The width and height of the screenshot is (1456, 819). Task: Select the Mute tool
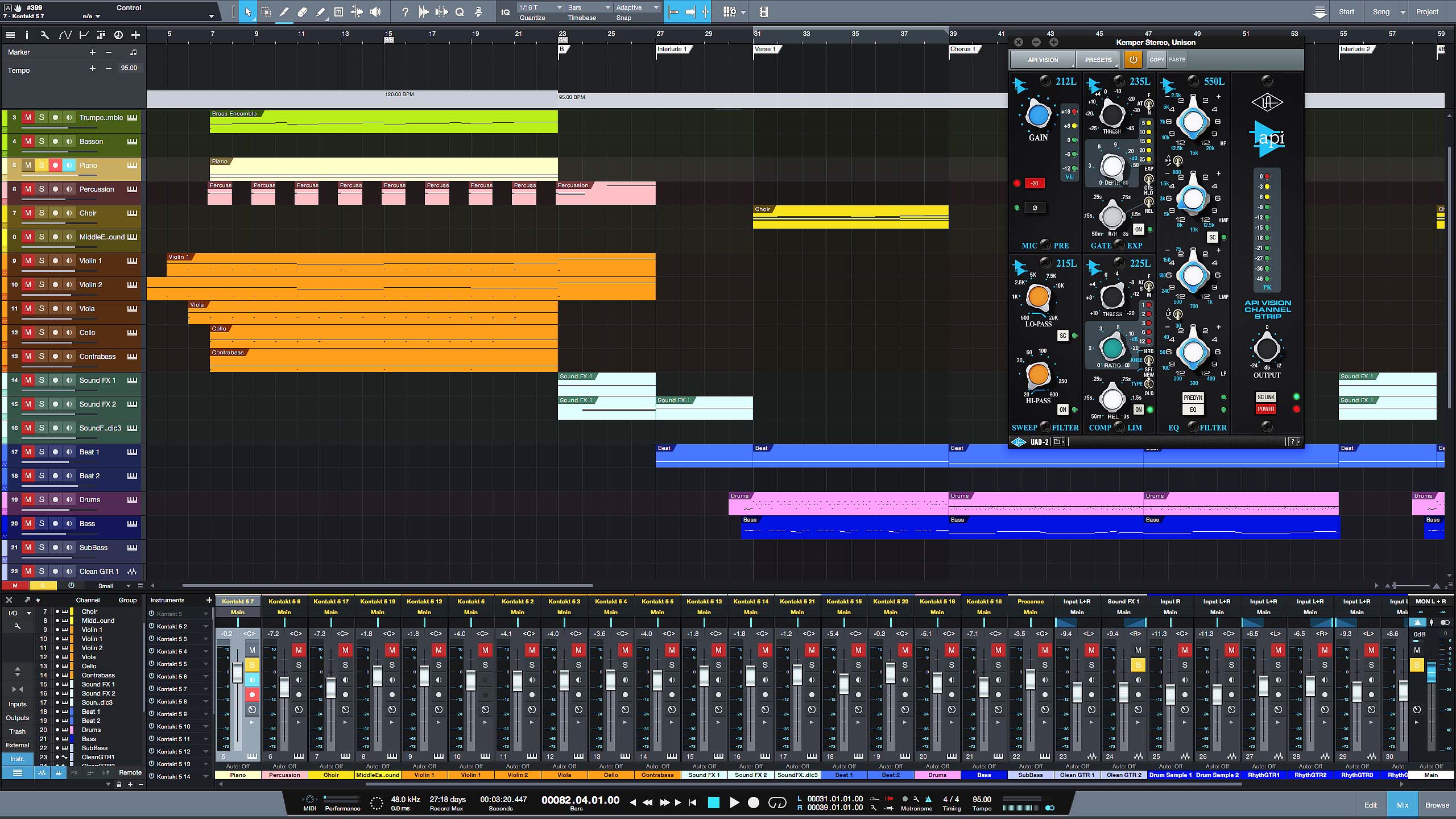(338, 12)
